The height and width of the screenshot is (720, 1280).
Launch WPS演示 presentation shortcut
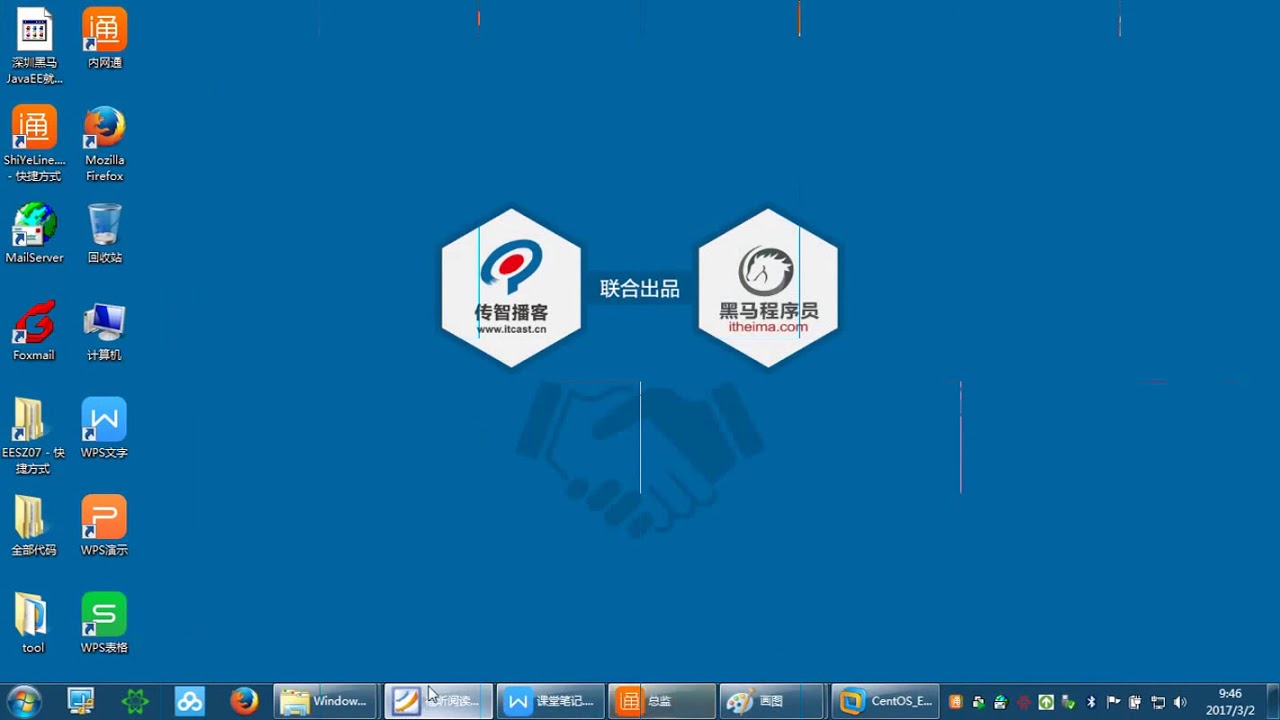tap(104, 526)
